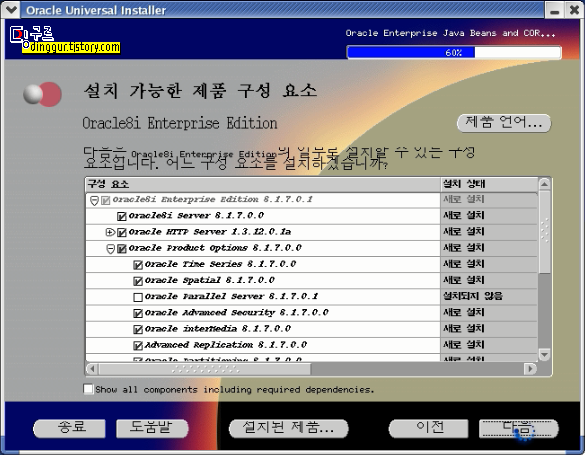Screen dimensions: 585x455
Task: Select the text Oracle Time Series 8.1.7.0.0
Action: point(220,264)
